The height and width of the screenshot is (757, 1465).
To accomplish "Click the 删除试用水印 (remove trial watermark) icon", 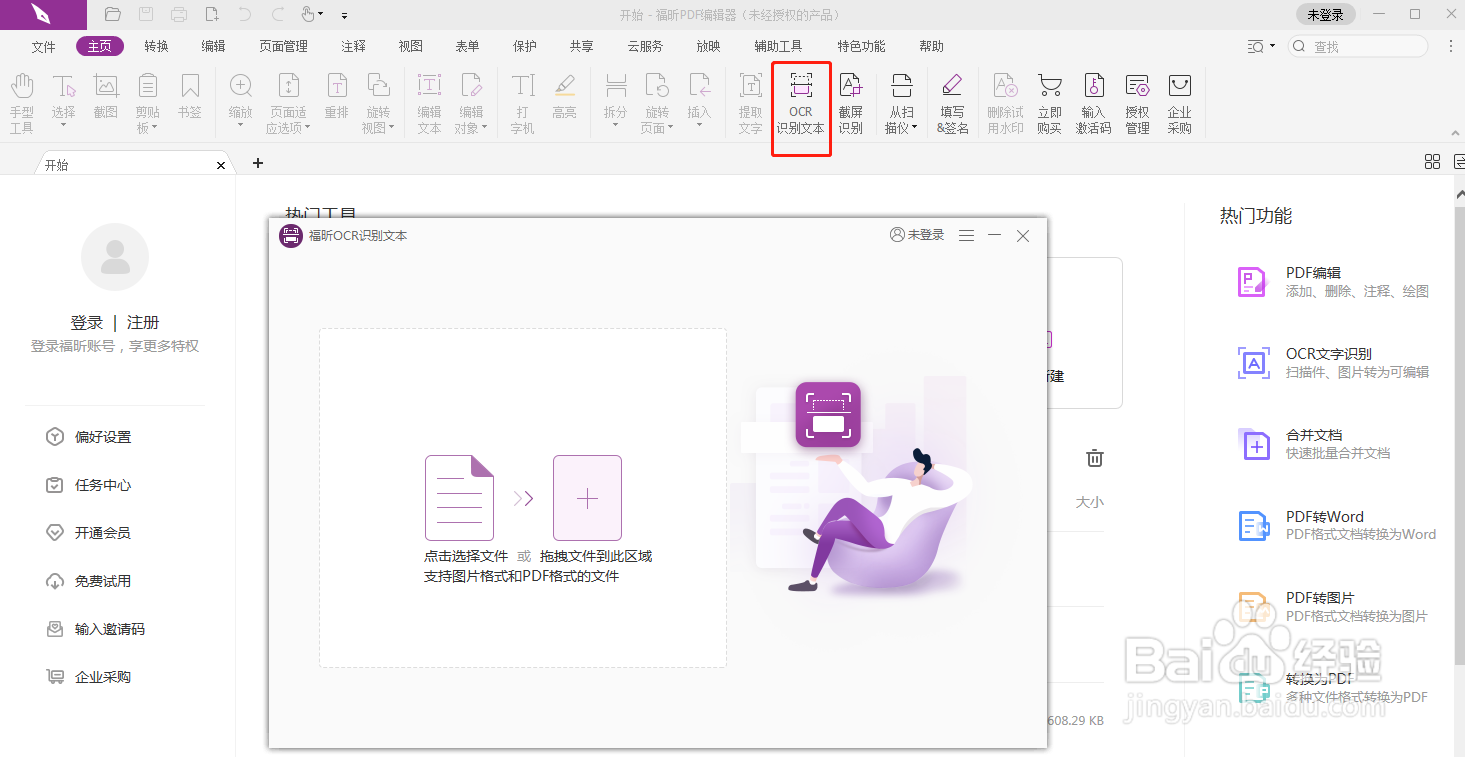I will 1005,104.
